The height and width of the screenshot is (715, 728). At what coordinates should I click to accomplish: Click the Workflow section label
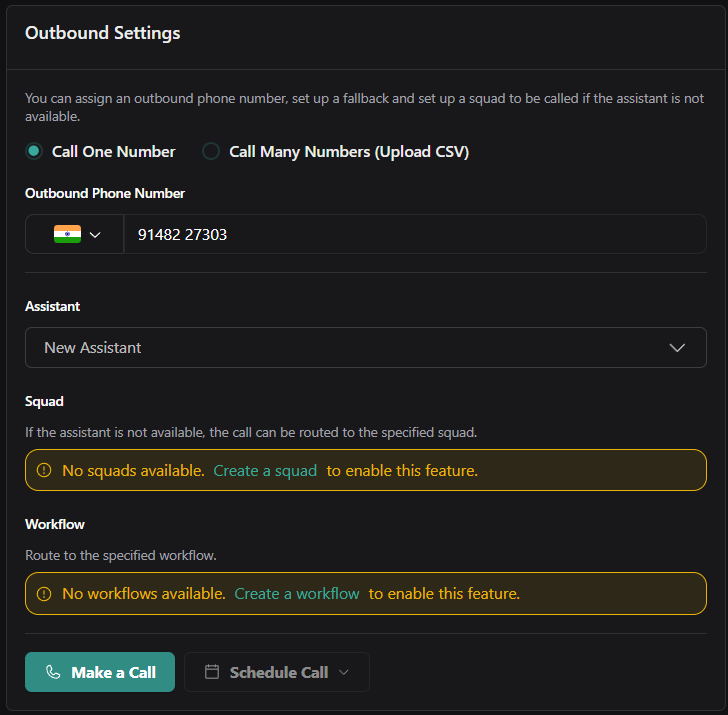[x=55, y=524]
